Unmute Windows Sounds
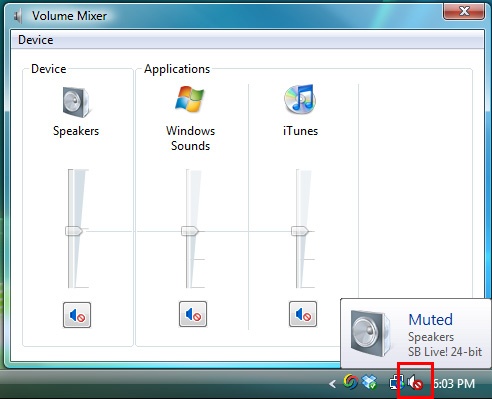Image resolution: width=492 pixels, height=399 pixels. click(x=193, y=314)
